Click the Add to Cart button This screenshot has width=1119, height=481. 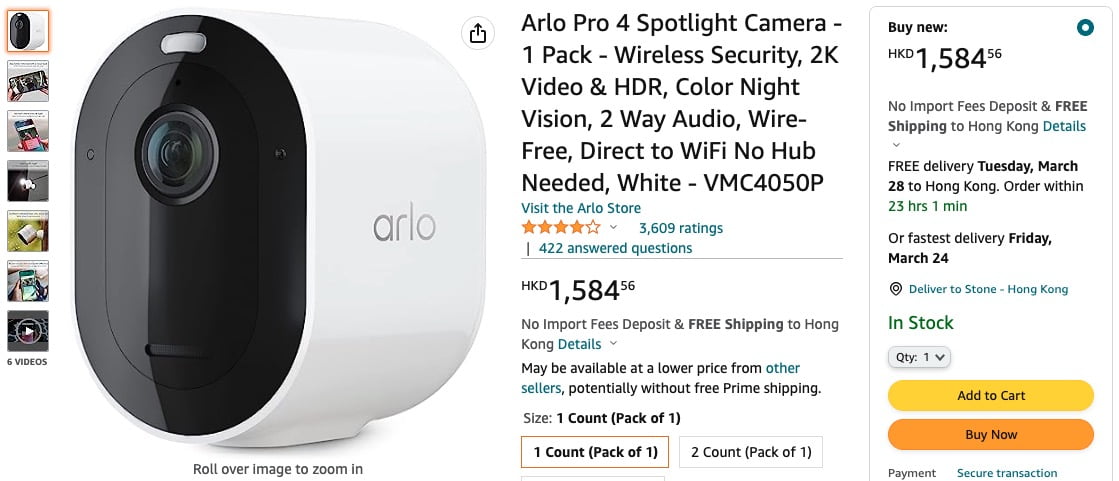[990, 395]
